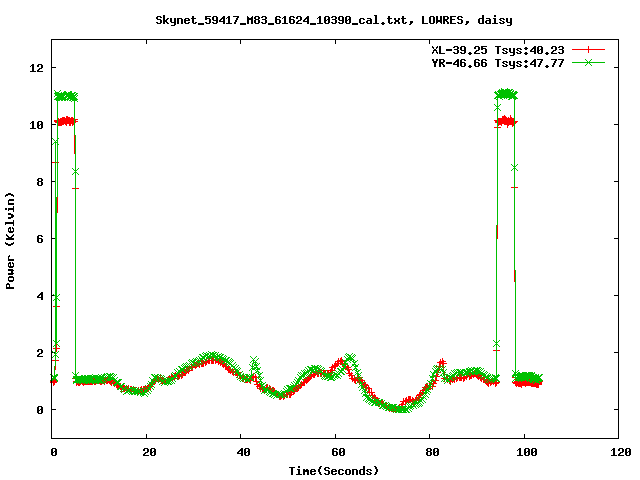
Task: Click the 6 tick label on y-axis
Action: tap(40, 239)
